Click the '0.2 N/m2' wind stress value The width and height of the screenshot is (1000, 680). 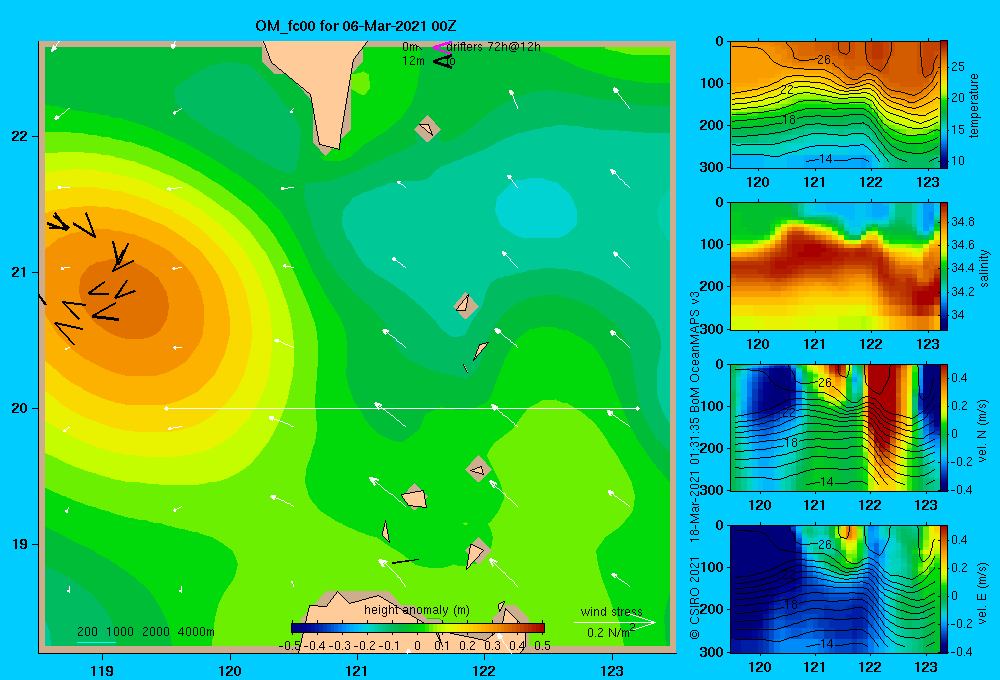click(x=611, y=632)
